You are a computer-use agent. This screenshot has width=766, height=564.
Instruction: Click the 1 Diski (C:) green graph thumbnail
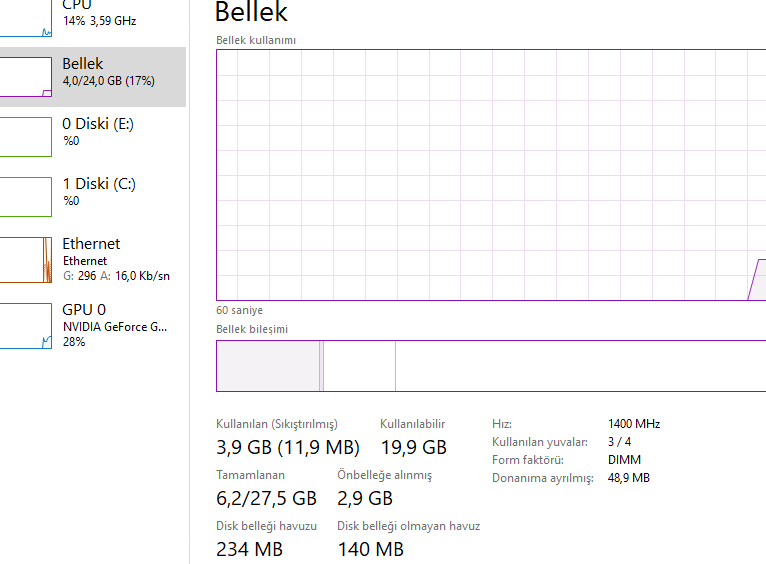click(x=25, y=197)
